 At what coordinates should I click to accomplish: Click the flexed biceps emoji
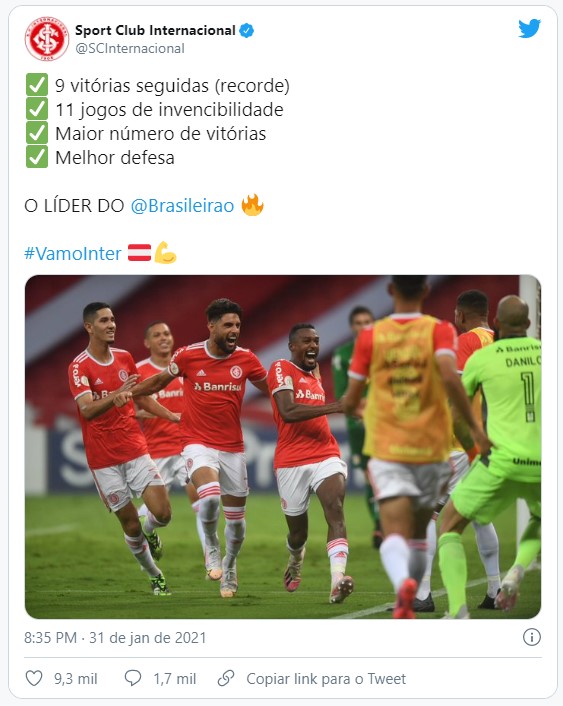165,253
